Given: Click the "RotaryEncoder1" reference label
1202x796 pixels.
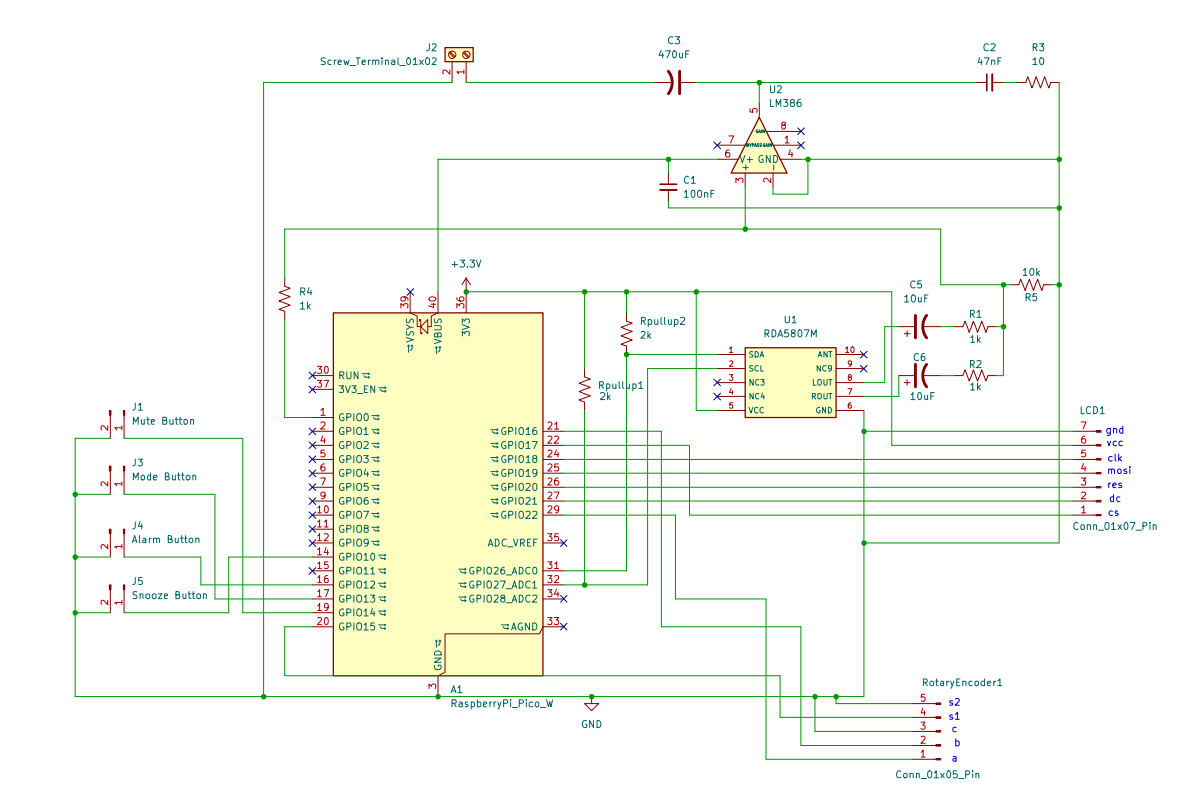Looking at the screenshot, I should point(962,682).
